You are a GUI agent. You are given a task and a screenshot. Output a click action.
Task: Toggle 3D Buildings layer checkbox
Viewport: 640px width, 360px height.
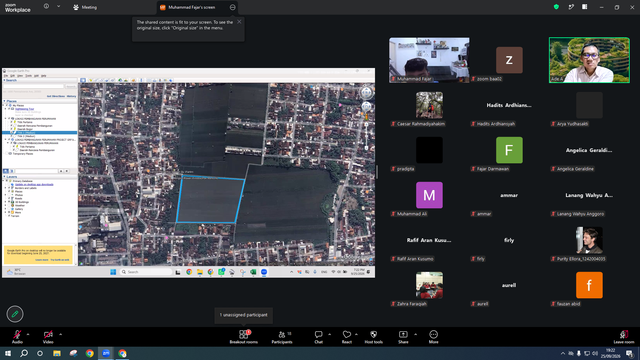(9, 202)
